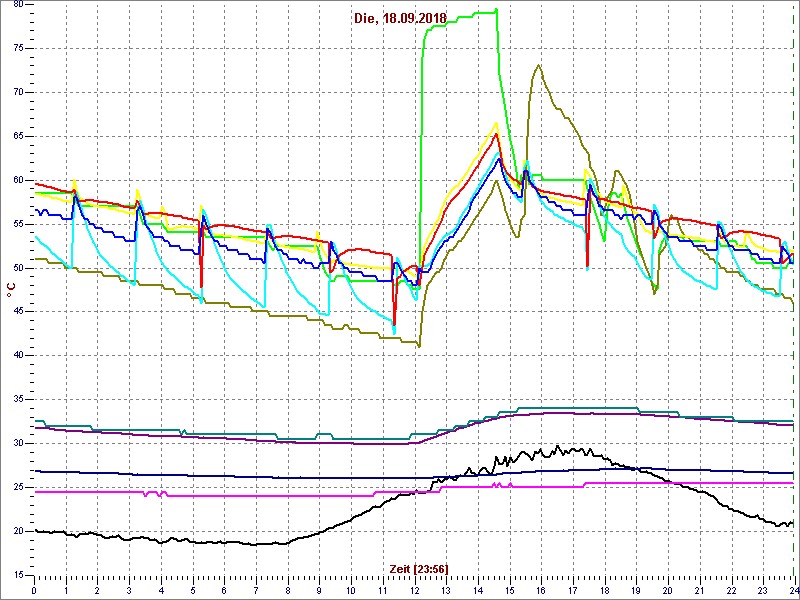Click hour 8 on the time axis

coord(287,591)
